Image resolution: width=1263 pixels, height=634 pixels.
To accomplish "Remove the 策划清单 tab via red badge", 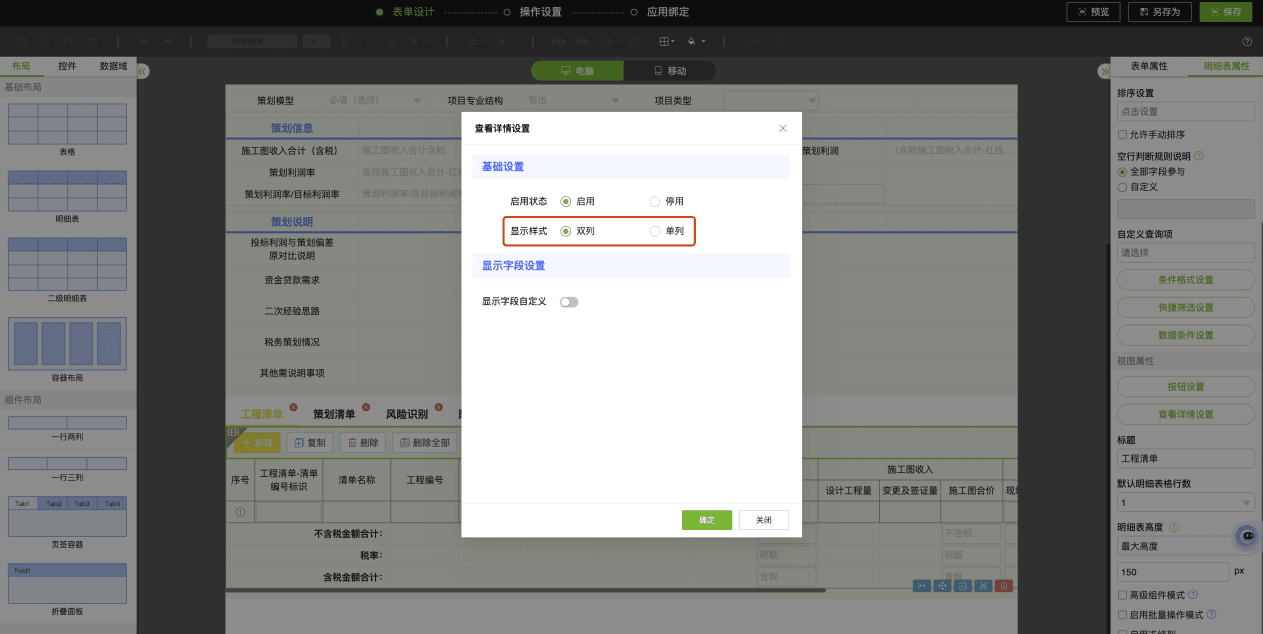I will [x=365, y=407].
